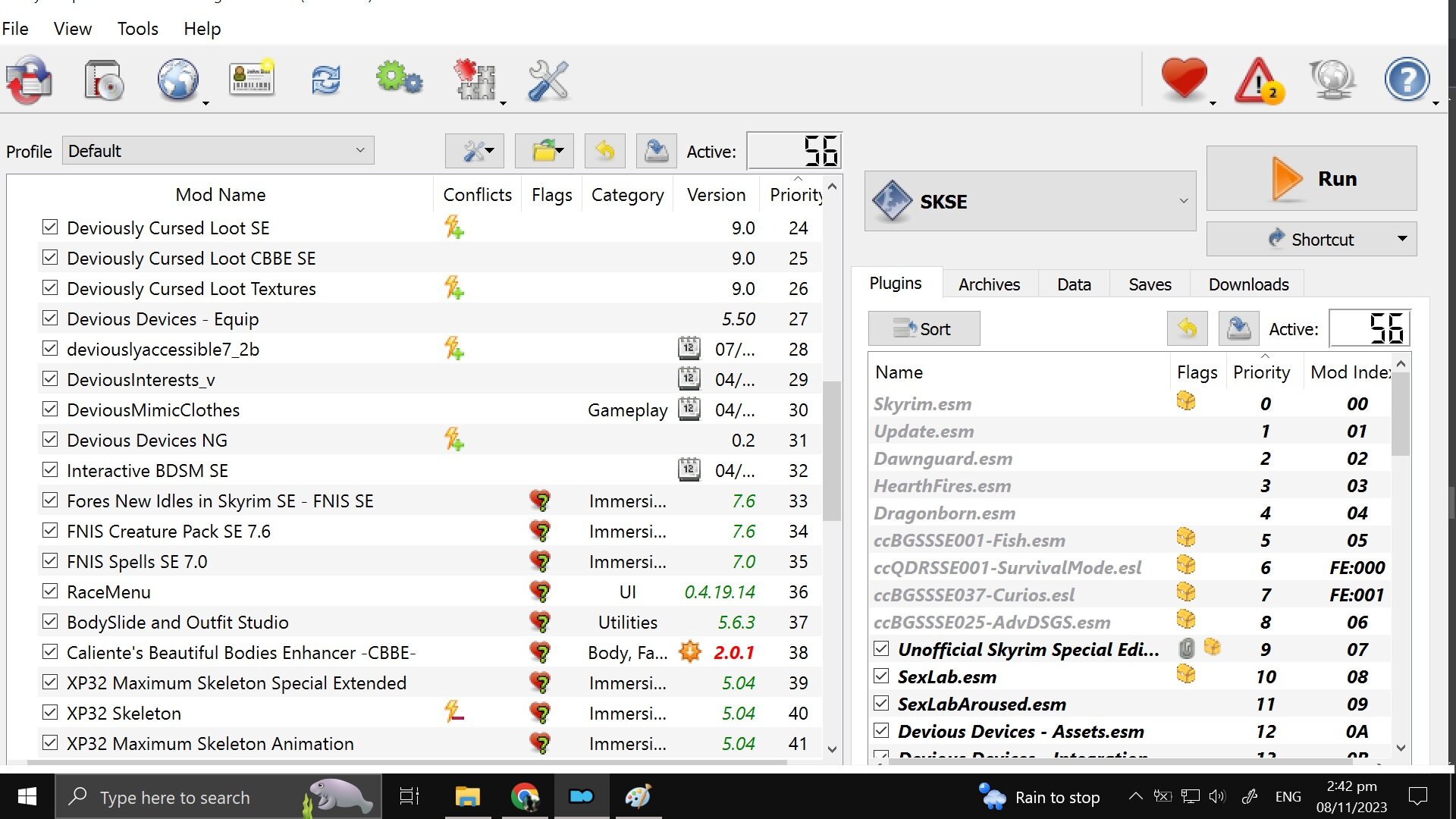The image size is (1456, 819).
Task: Click the flag heart icon for RaceMenu
Action: [x=540, y=591]
